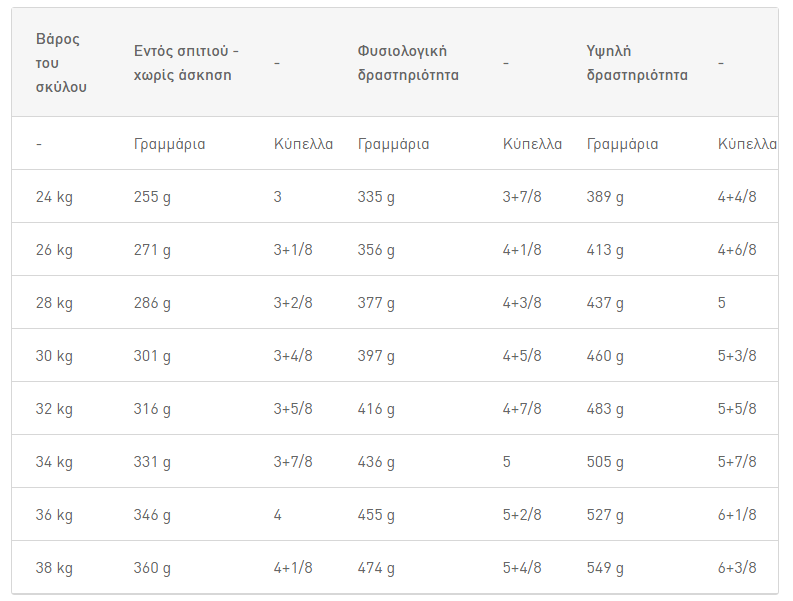Select the 24 kg weight cell
793x601 pixels.
point(54,197)
